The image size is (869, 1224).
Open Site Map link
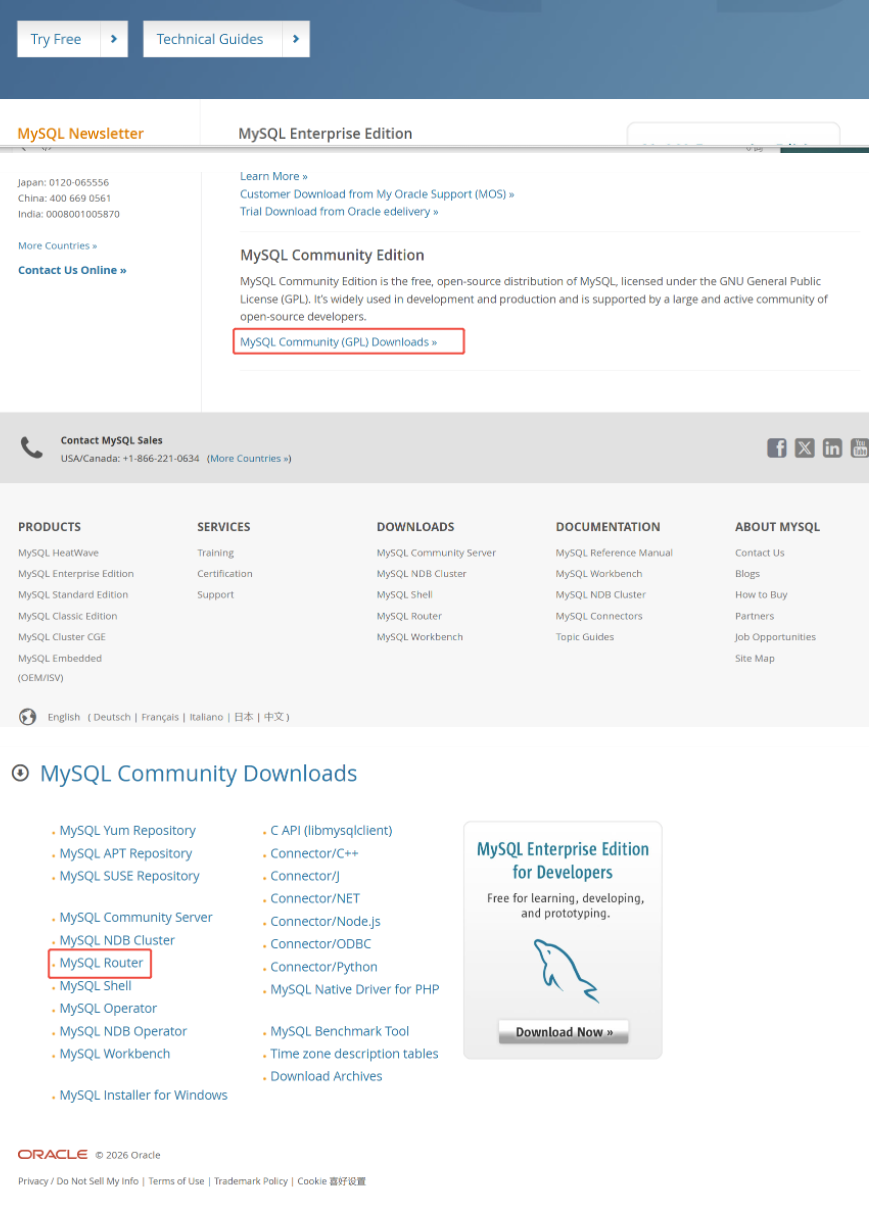pyautogui.click(x=755, y=658)
